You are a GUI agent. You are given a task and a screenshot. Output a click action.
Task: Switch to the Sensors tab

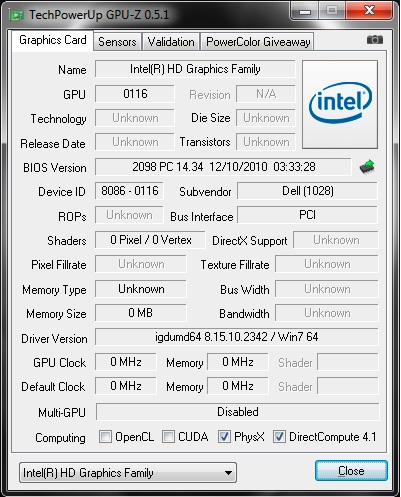tap(117, 42)
